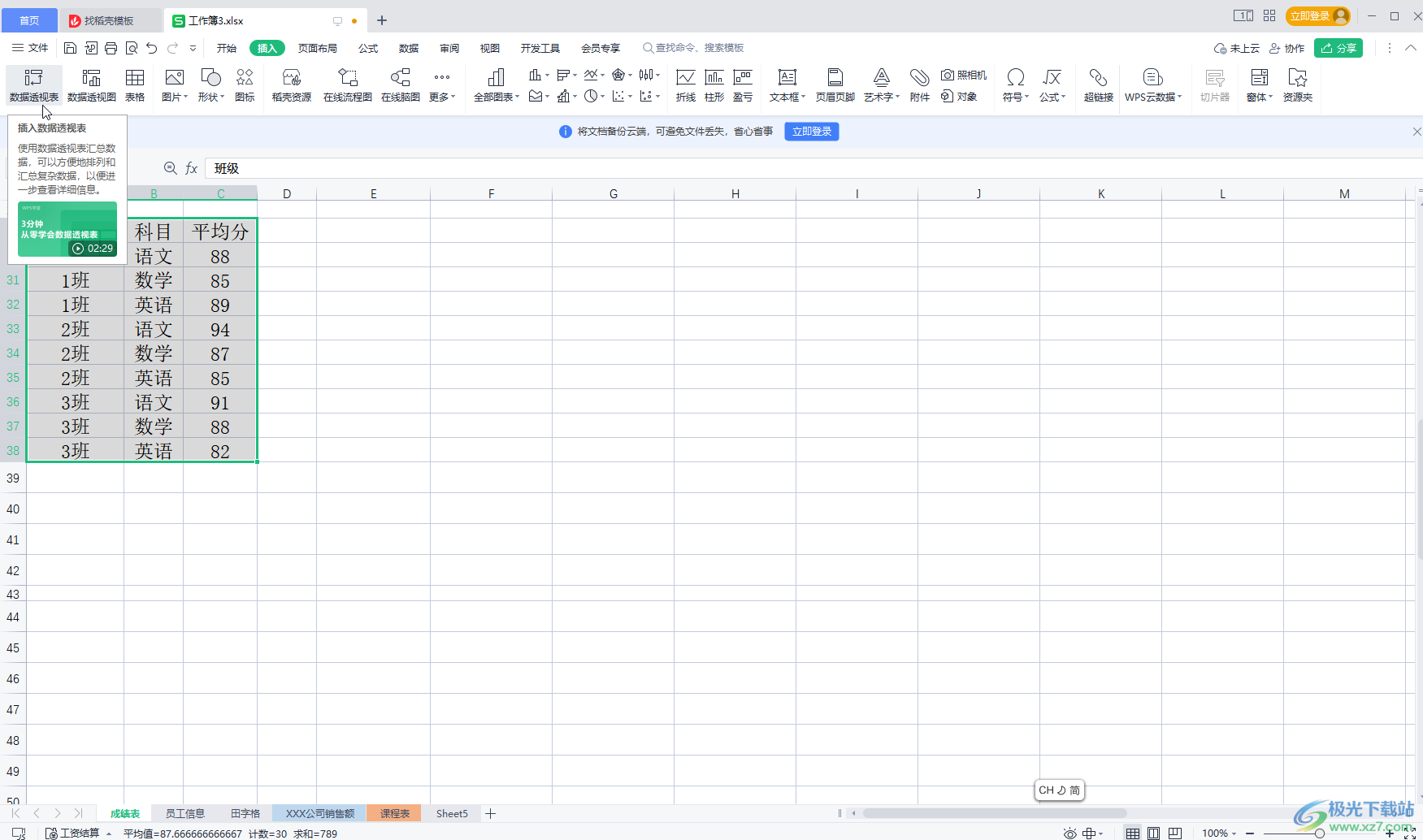
Task: Click the horizontal scrollbar thumb
Action: pyautogui.click(x=995, y=813)
